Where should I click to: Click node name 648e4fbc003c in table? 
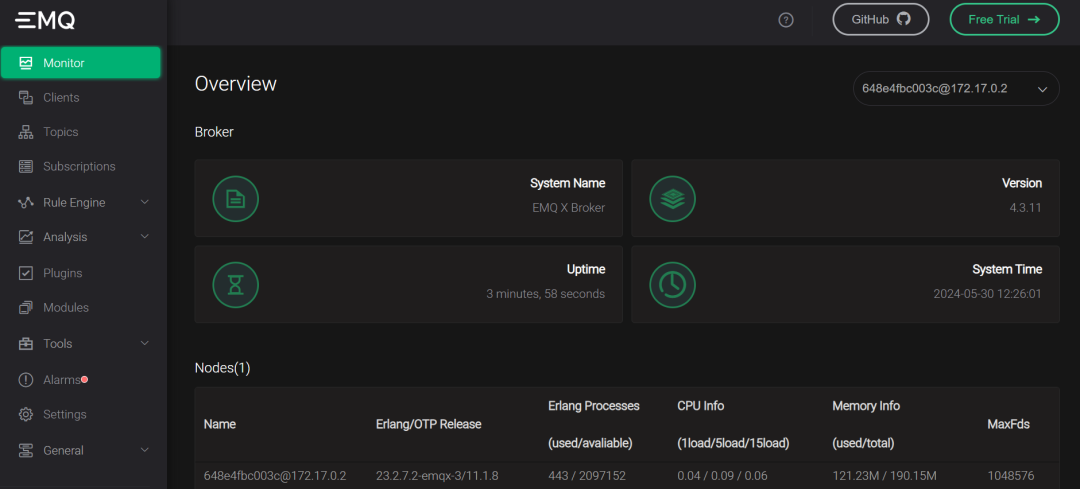(274, 476)
